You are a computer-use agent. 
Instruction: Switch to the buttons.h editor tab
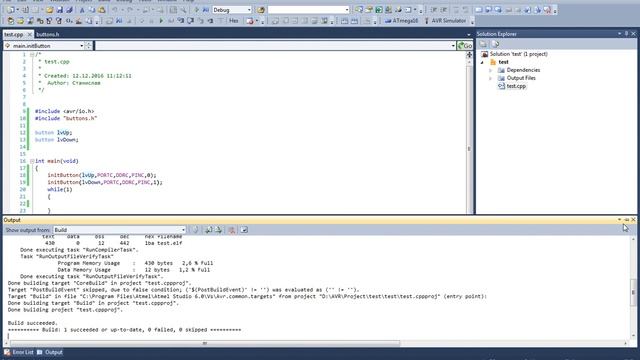click(x=47, y=34)
